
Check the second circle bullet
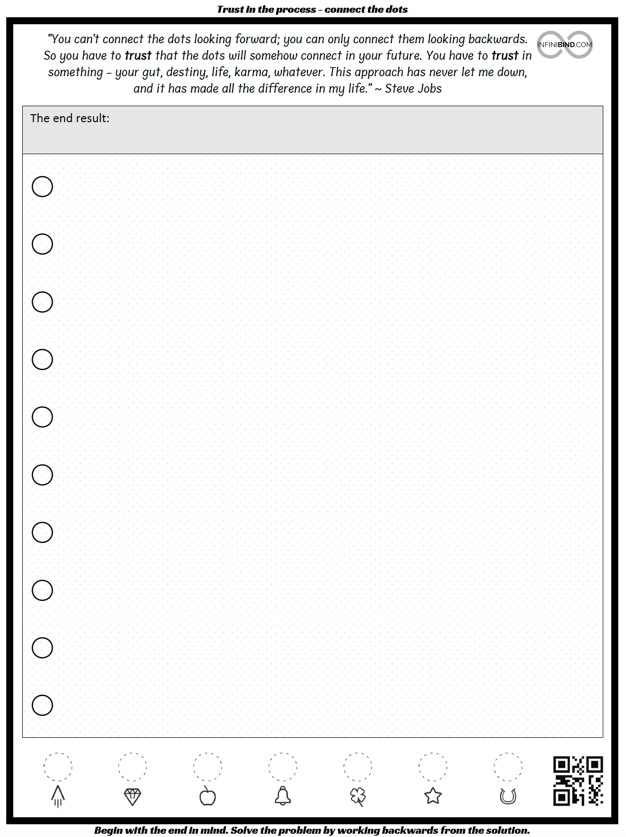point(42,244)
